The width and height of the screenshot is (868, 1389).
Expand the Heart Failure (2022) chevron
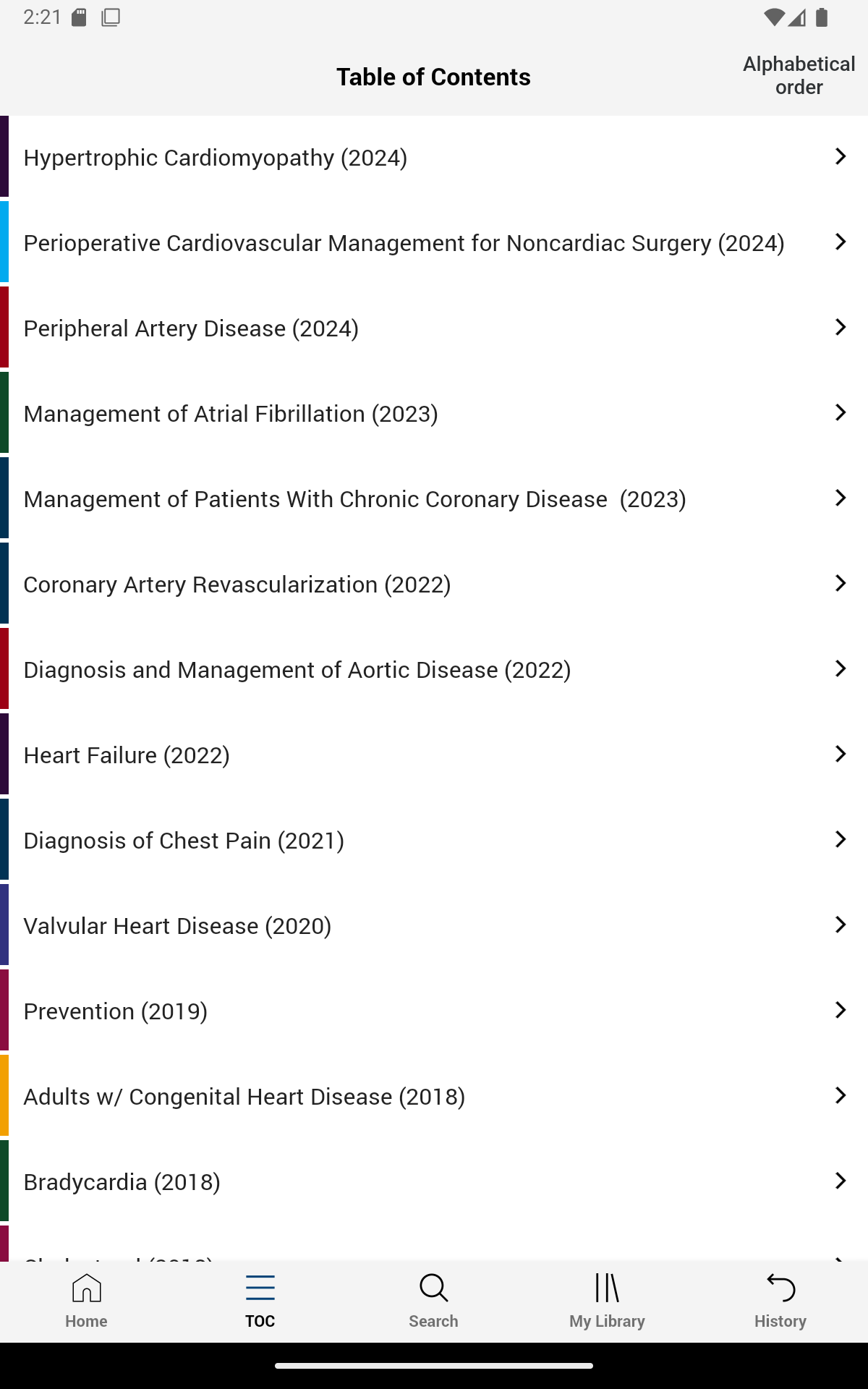click(840, 754)
